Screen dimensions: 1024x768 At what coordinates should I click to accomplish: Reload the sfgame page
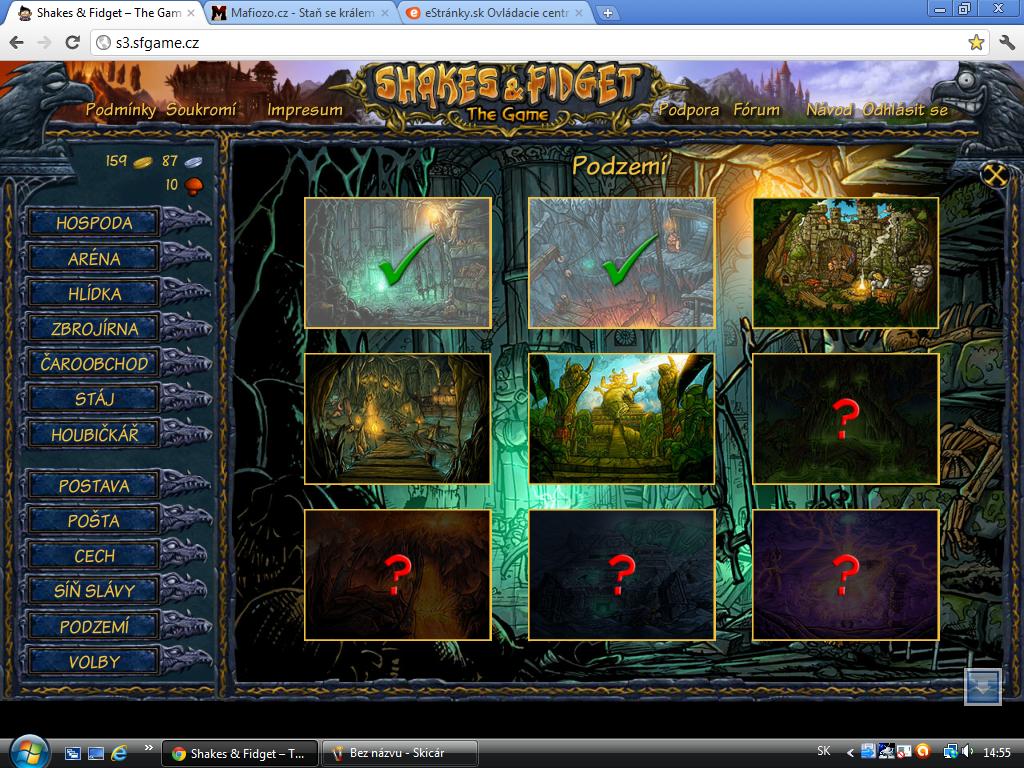tap(72, 43)
